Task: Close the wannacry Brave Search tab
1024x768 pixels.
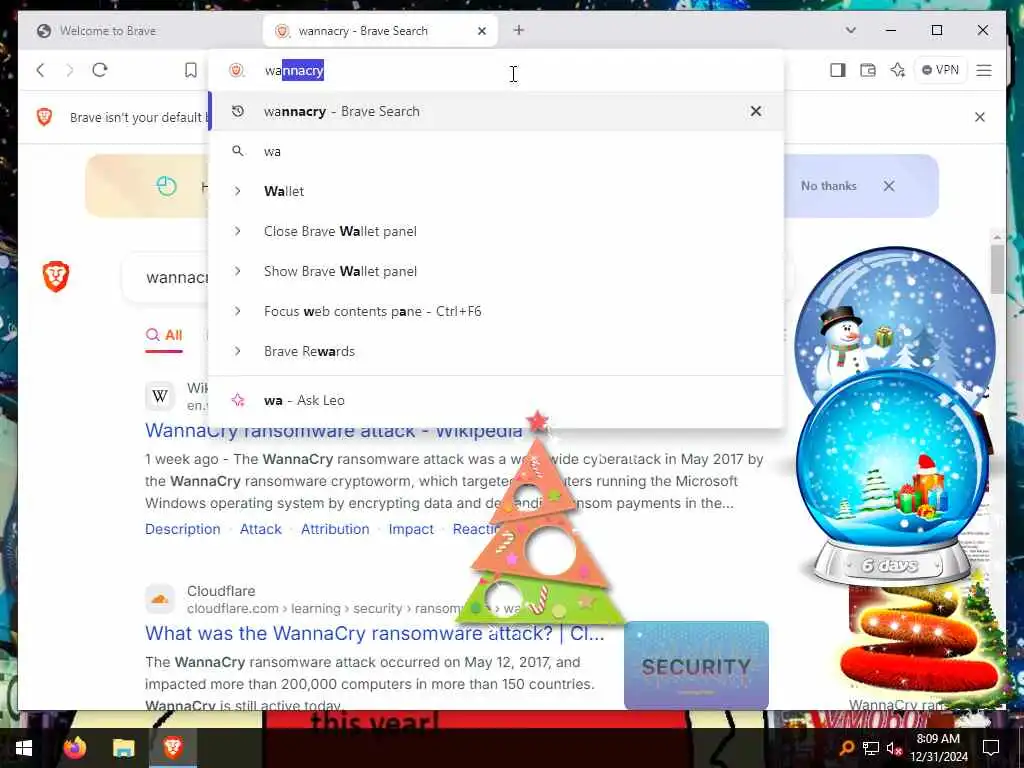Action: [x=482, y=31]
